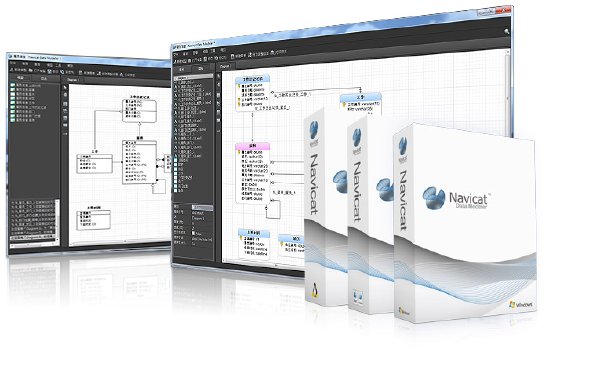Select the hand move tool in front window palette

[218, 84]
